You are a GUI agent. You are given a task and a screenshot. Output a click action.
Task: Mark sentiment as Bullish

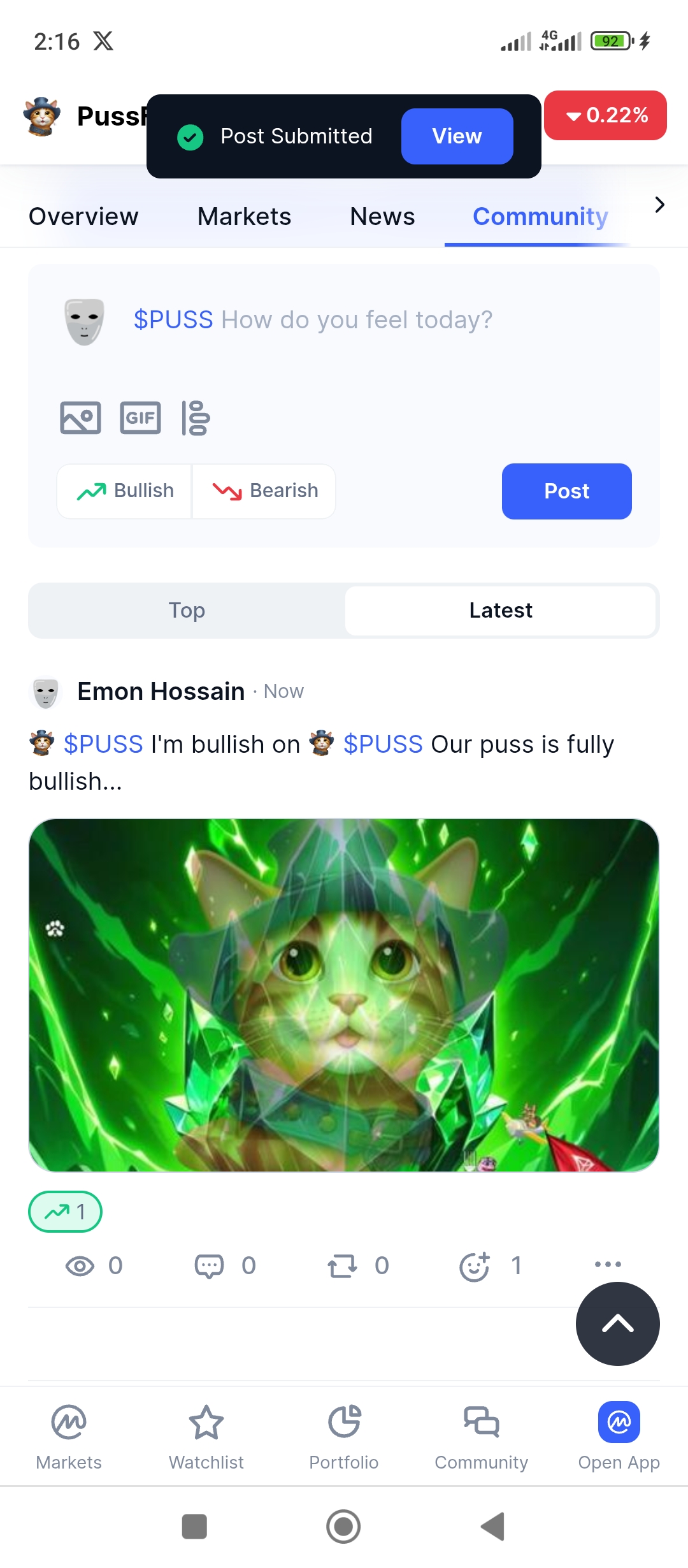[x=125, y=491]
